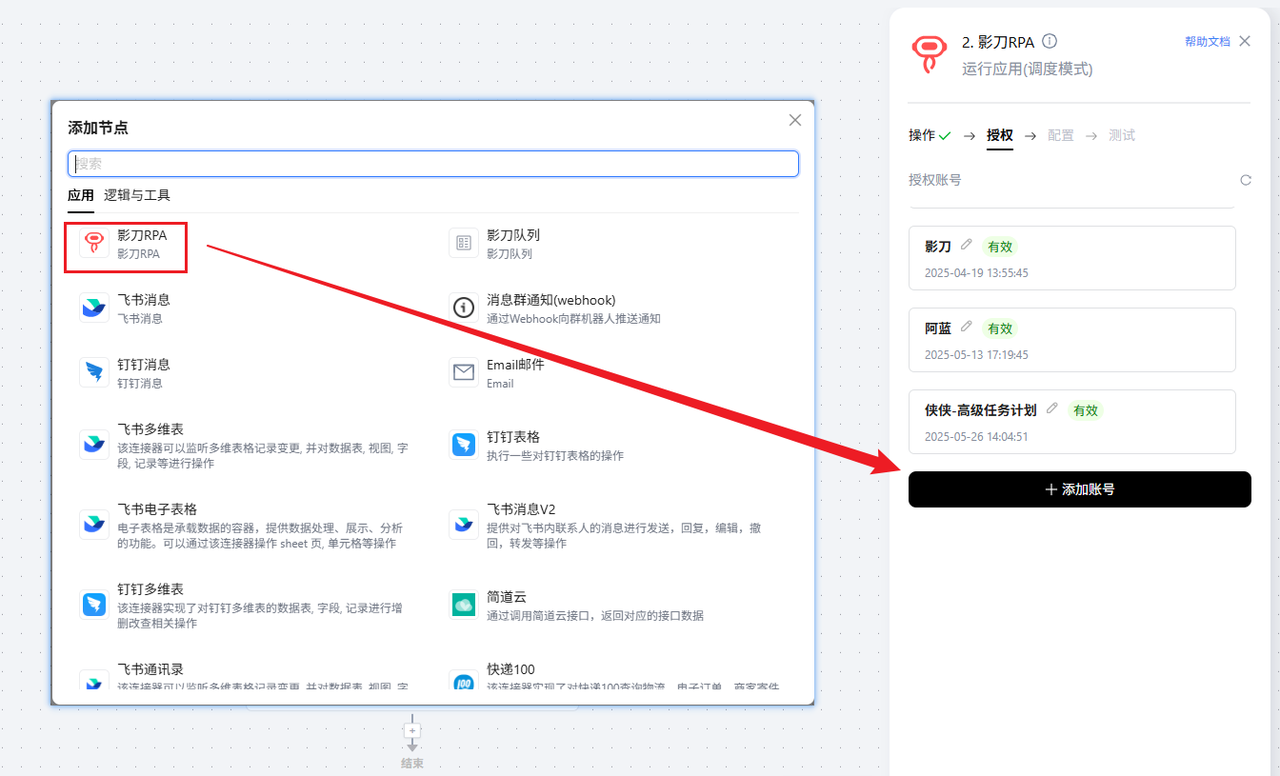Go to the 测试 step

(1122, 135)
